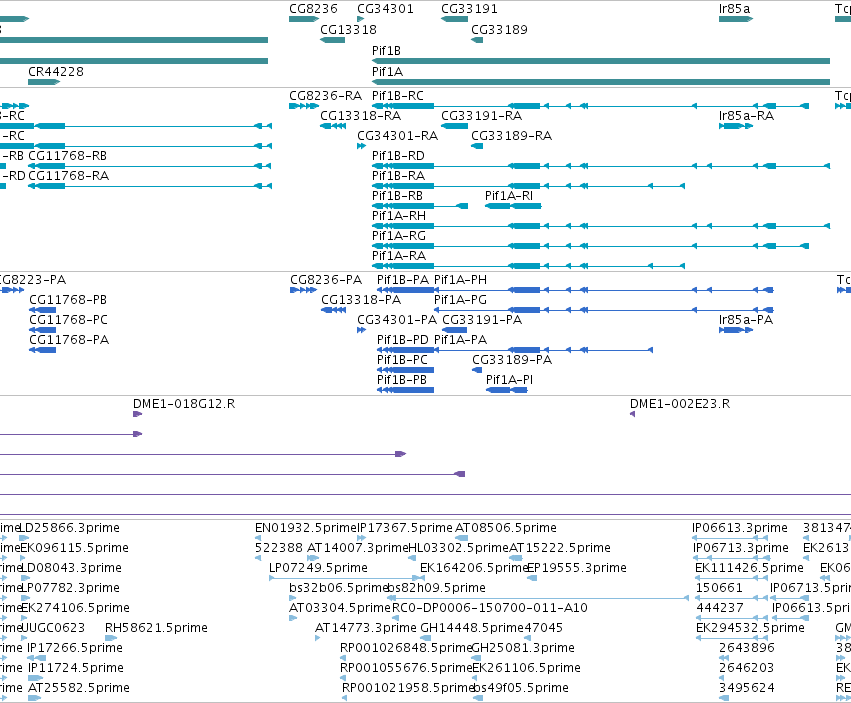This screenshot has width=851, height=703.
Task: Click the CG34301 gene label
Action: [x=385, y=9]
